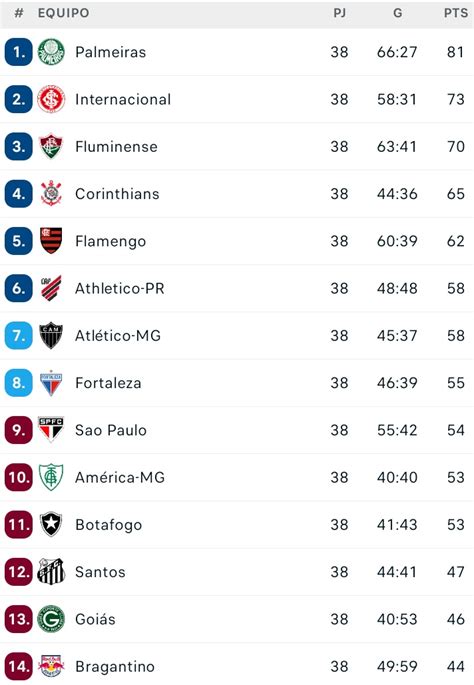The image size is (474, 685).
Task: Open the América-MG team name link
Action: point(120,477)
